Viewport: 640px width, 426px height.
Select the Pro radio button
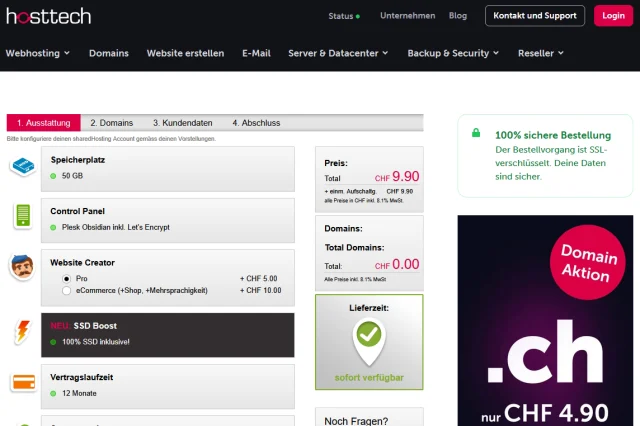click(67, 279)
